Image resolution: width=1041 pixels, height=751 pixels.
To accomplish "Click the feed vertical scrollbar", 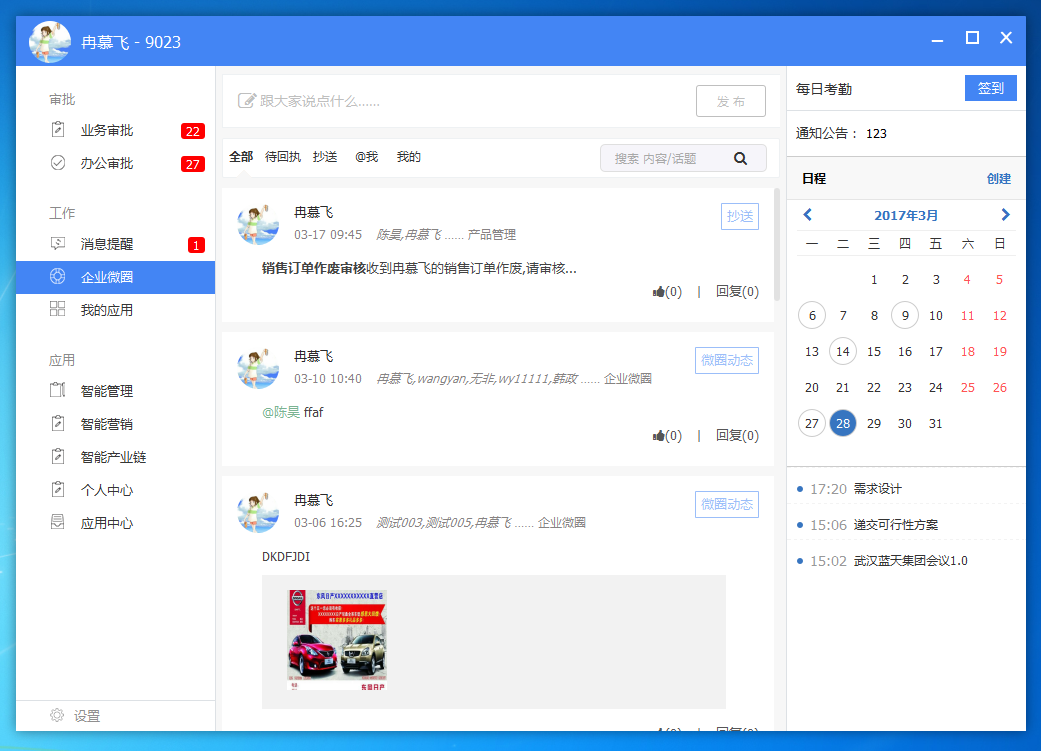I will [777, 244].
